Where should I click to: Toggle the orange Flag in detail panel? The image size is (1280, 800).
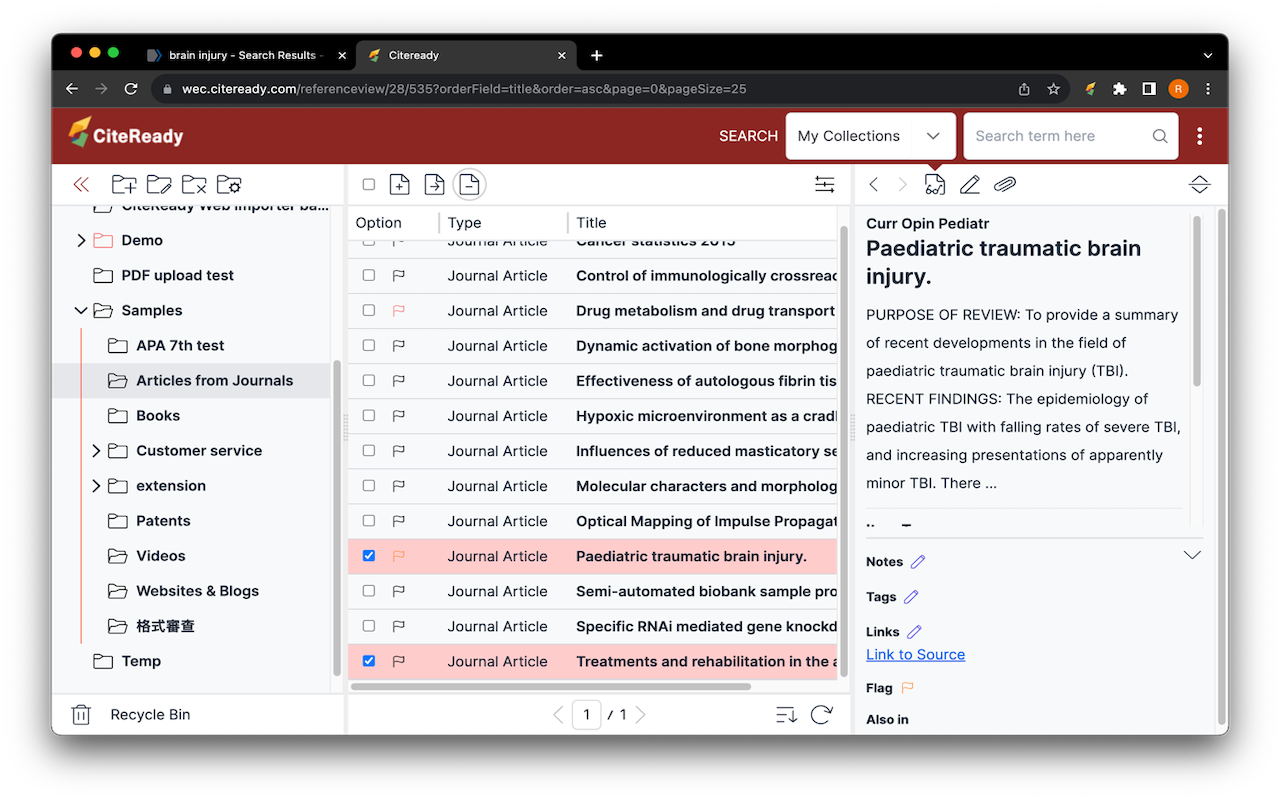[908, 688]
